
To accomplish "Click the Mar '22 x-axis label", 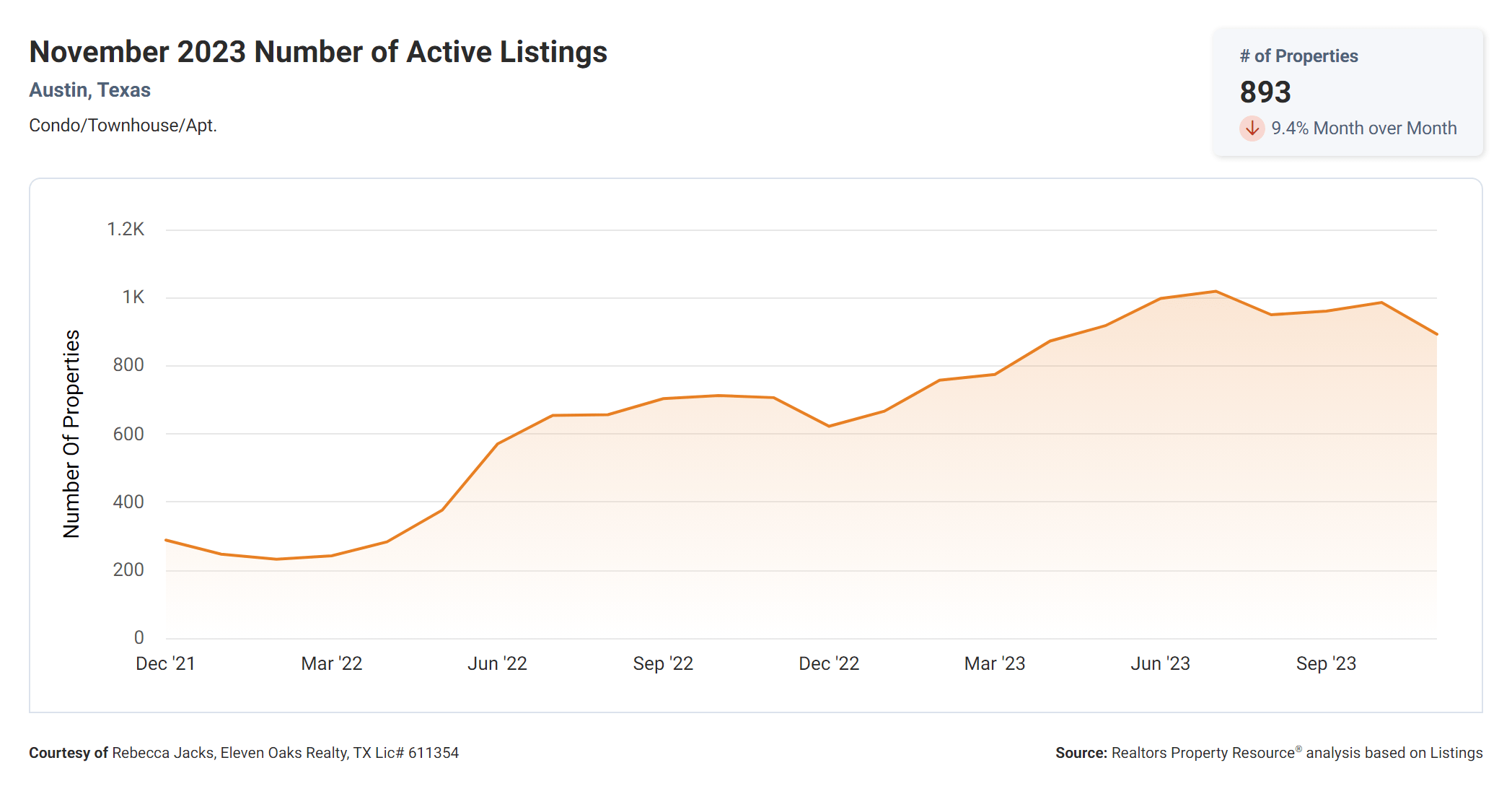I will [x=332, y=663].
